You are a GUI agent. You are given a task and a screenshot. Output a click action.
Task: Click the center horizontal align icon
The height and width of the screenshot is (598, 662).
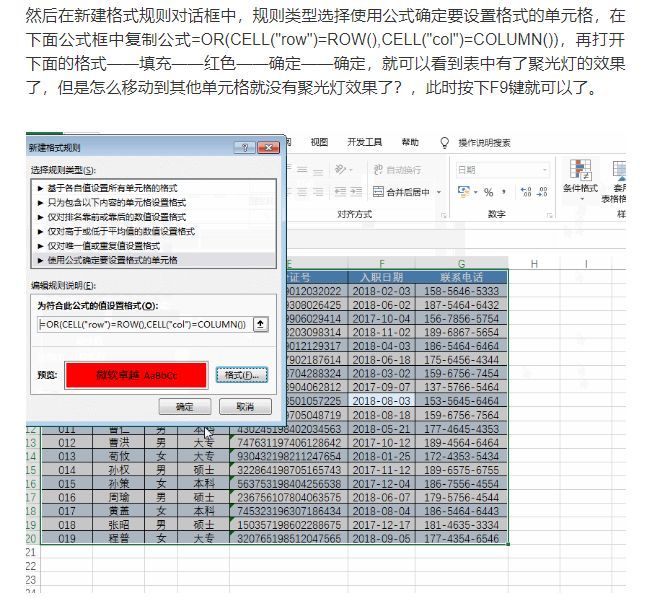click(x=302, y=192)
